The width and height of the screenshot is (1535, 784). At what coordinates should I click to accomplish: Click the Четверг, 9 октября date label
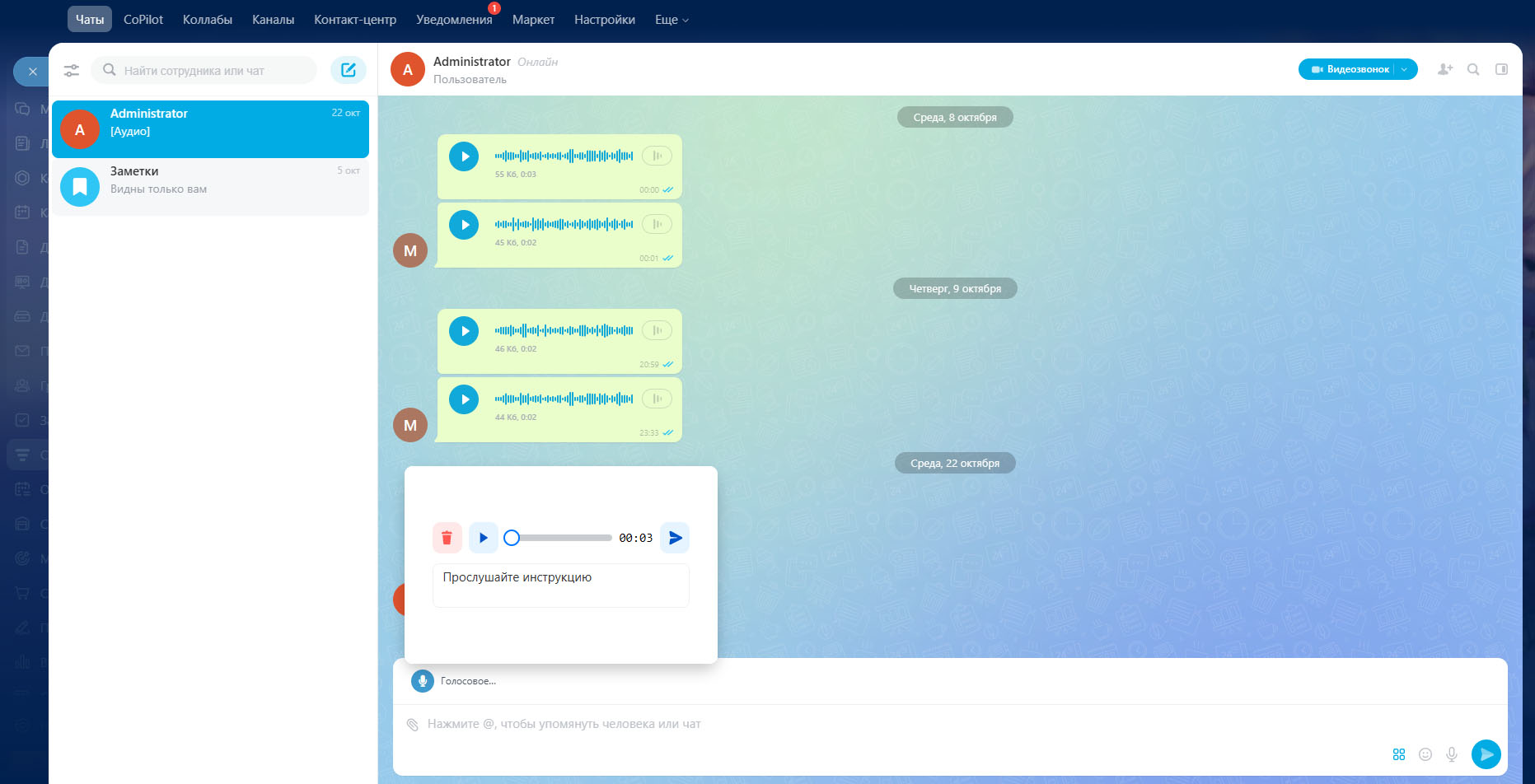[x=955, y=289]
